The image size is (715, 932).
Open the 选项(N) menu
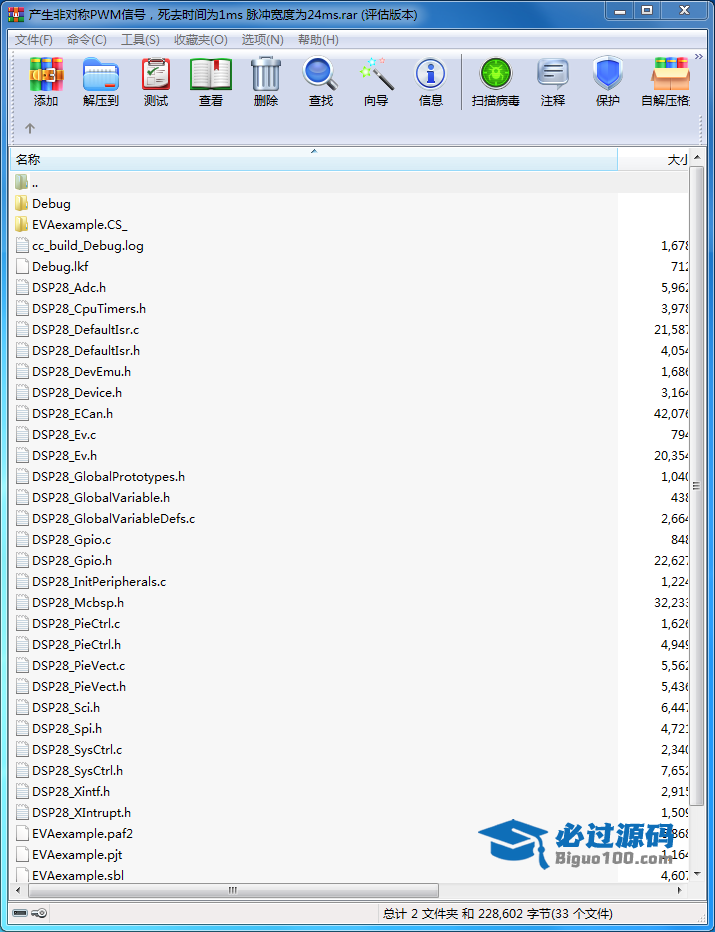point(263,40)
